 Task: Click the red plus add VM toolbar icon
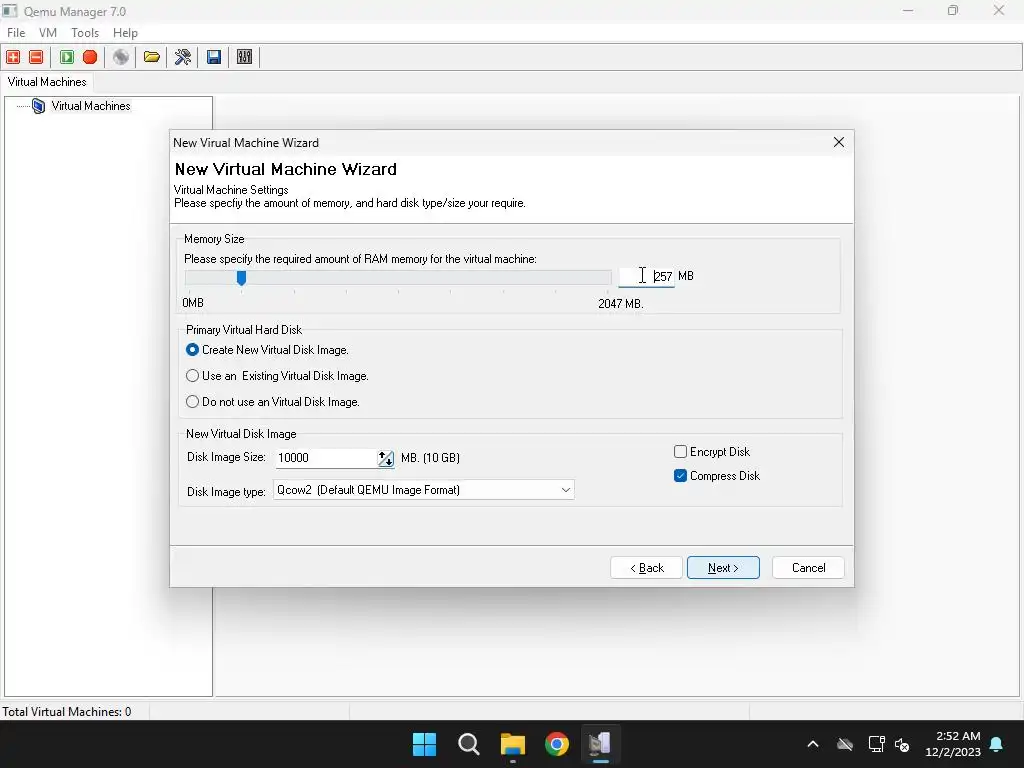[13, 57]
